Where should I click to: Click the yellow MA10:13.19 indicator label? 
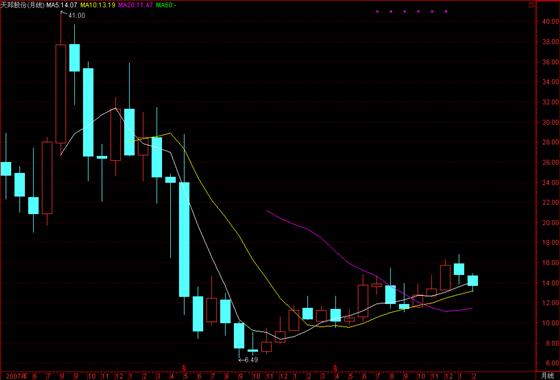[x=98, y=5]
